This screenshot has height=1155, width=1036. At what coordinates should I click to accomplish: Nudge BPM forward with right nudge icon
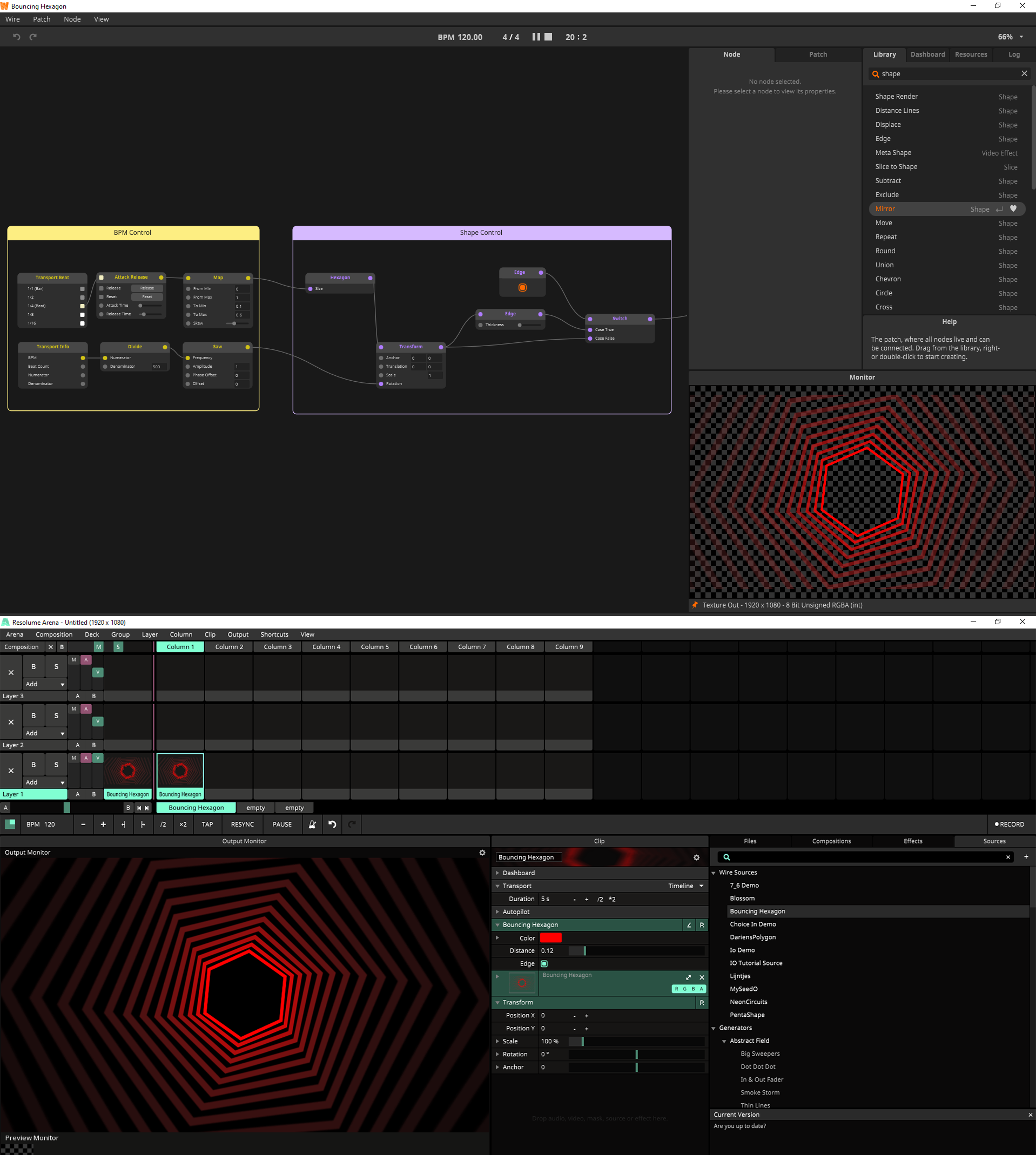(143, 824)
